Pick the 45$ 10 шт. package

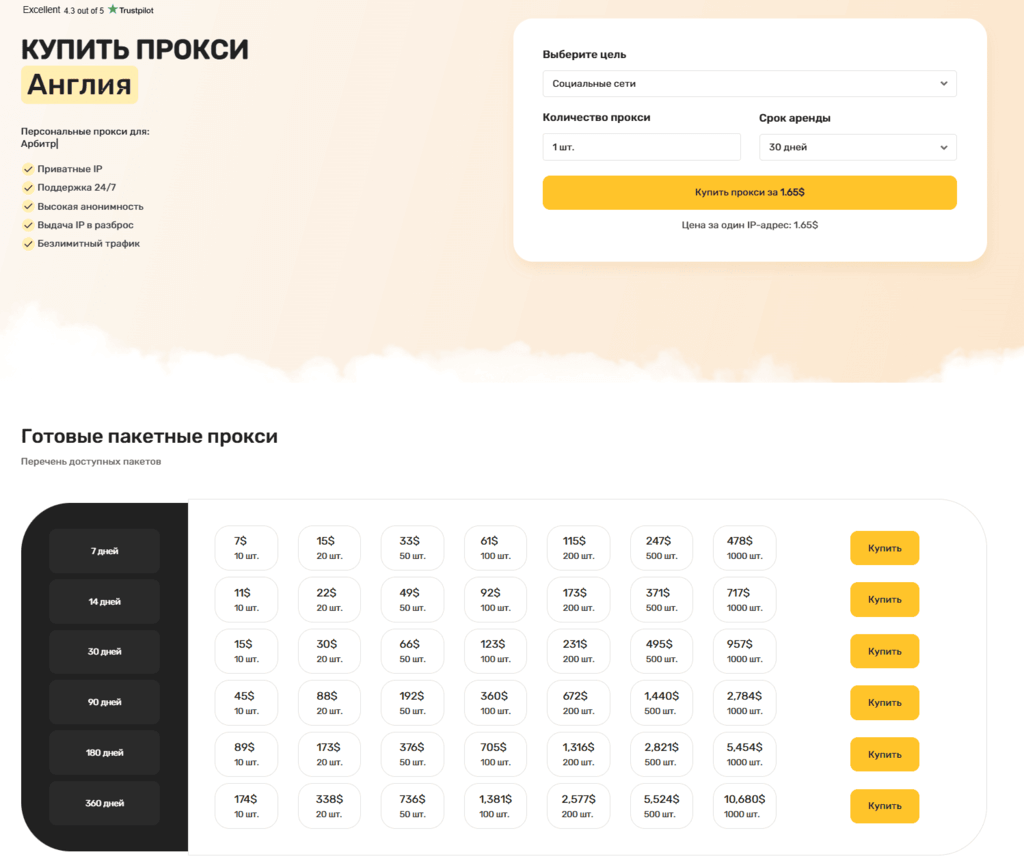(246, 702)
